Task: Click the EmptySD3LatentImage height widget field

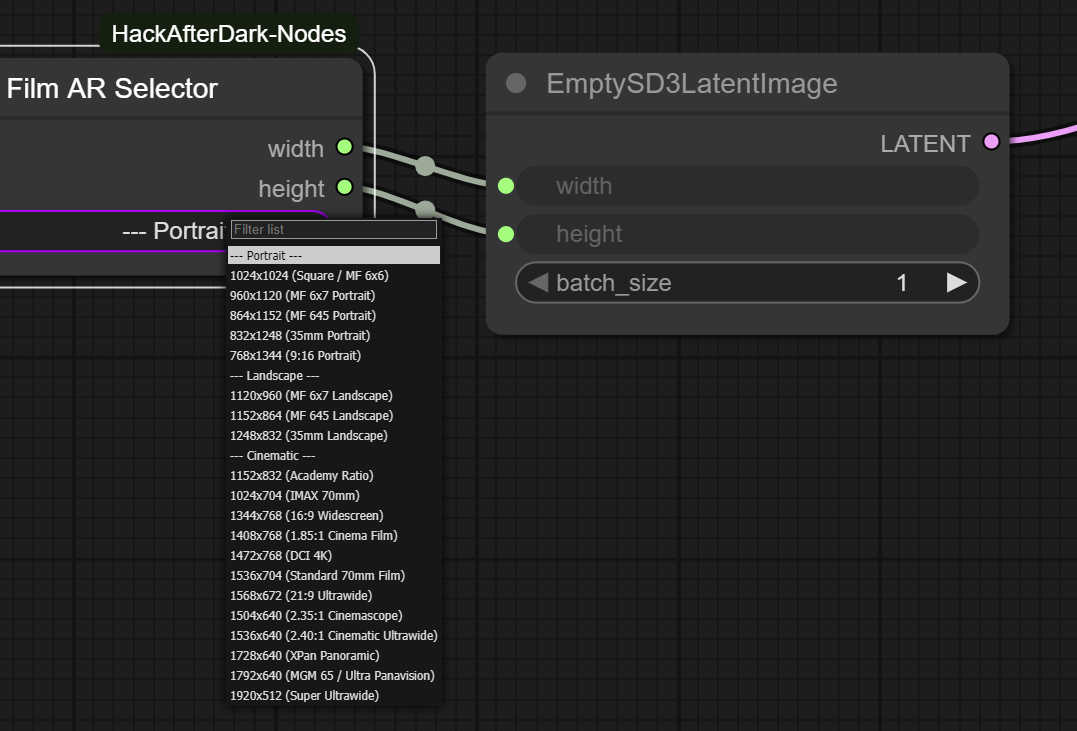Action: pos(747,234)
